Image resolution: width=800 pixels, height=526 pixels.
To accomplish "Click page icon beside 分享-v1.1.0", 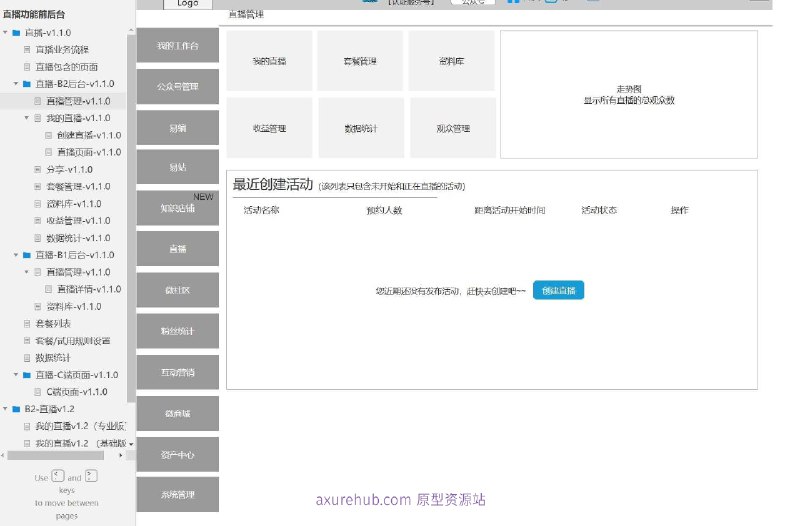I will pos(38,169).
